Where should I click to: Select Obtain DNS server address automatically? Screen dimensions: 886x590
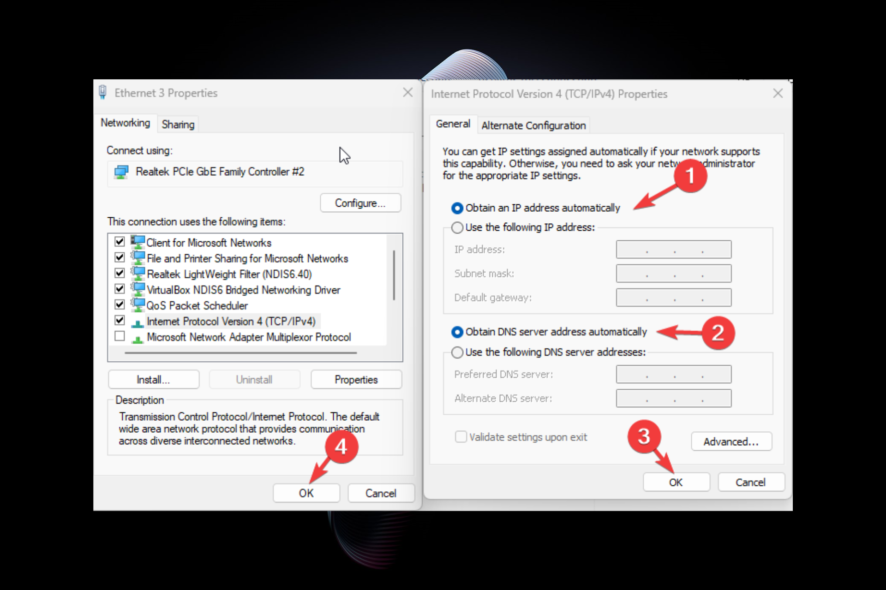point(457,332)
